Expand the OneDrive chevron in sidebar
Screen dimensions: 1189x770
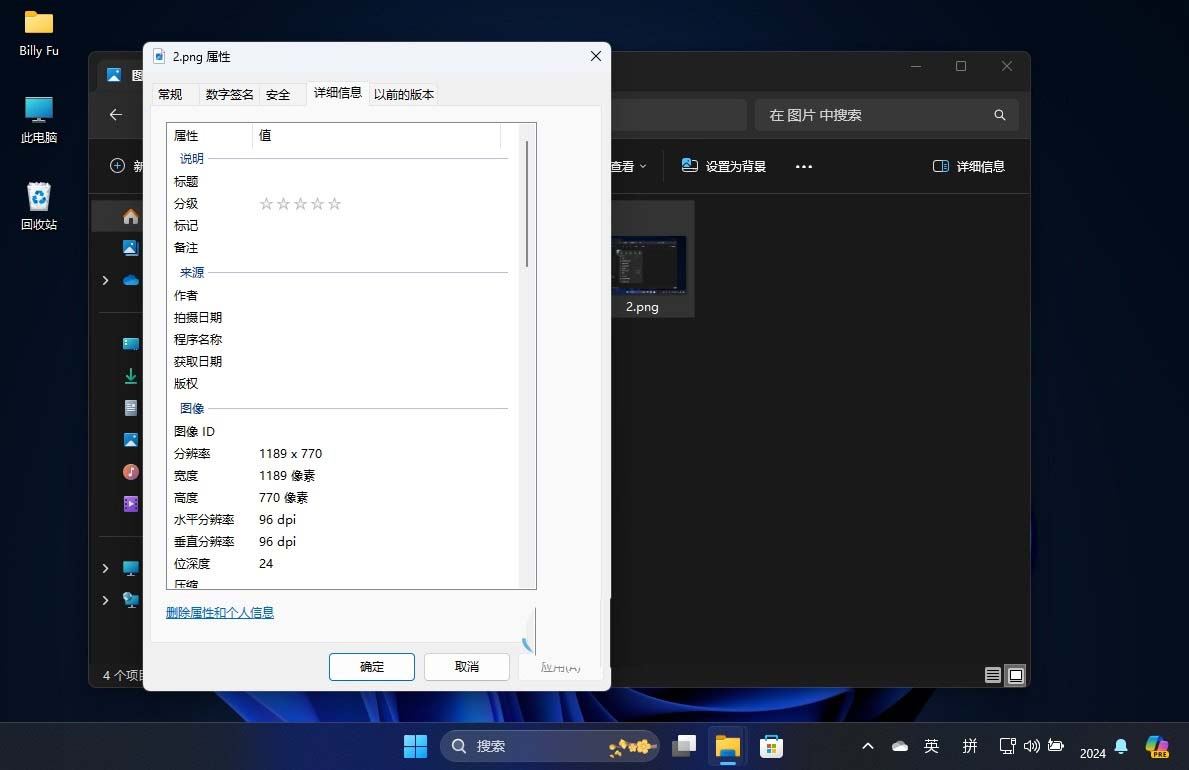tap(106, 280)
